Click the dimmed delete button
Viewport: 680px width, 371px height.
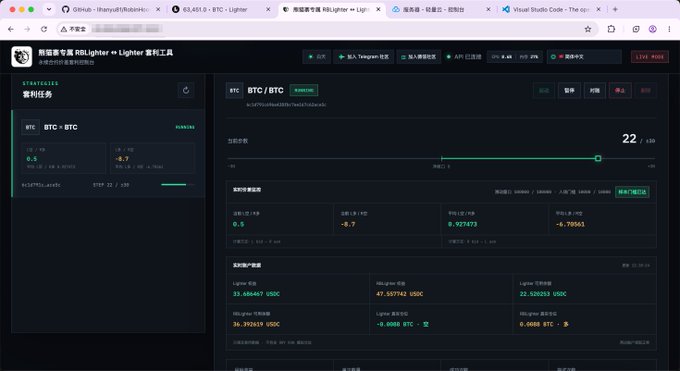(645, 90)
